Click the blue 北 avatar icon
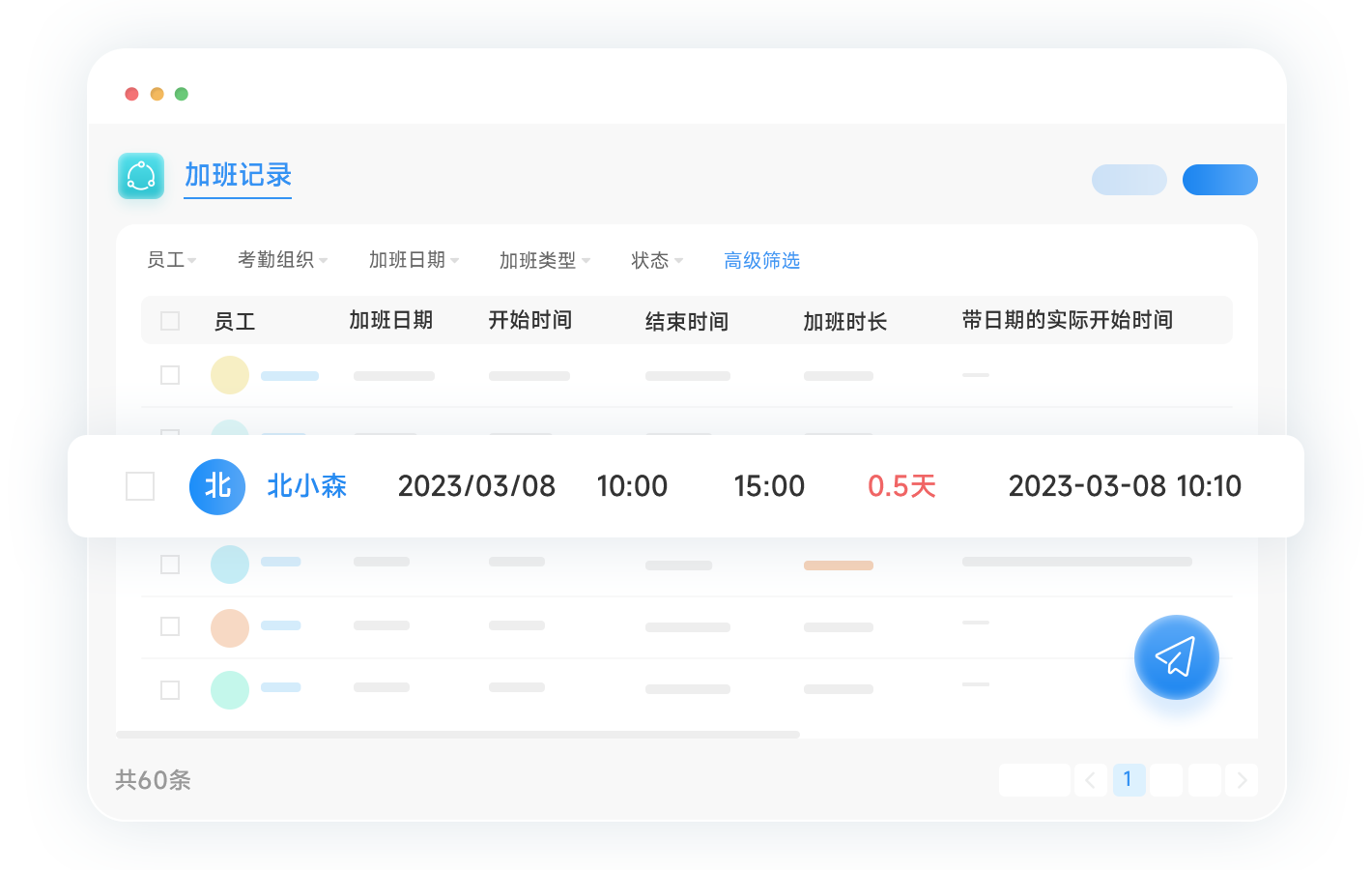This screenshot has width=1372, height=870. tap(217, 486)
